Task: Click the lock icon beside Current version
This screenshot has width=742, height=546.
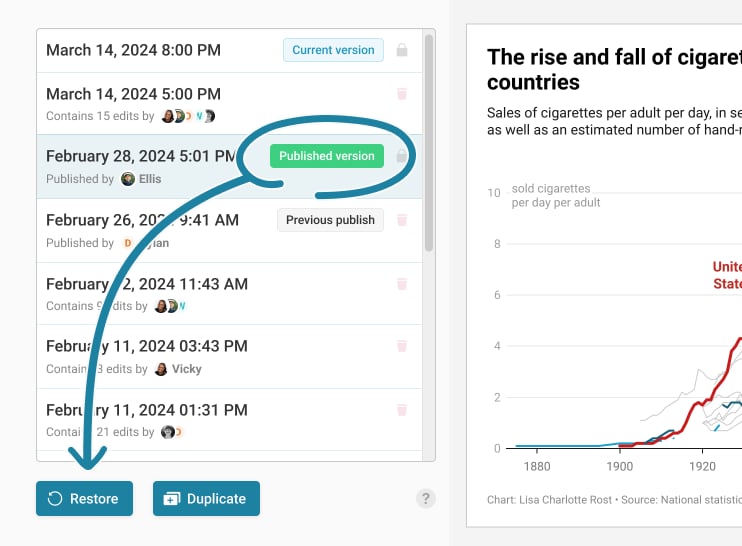Action: click(x=402, y=50)
